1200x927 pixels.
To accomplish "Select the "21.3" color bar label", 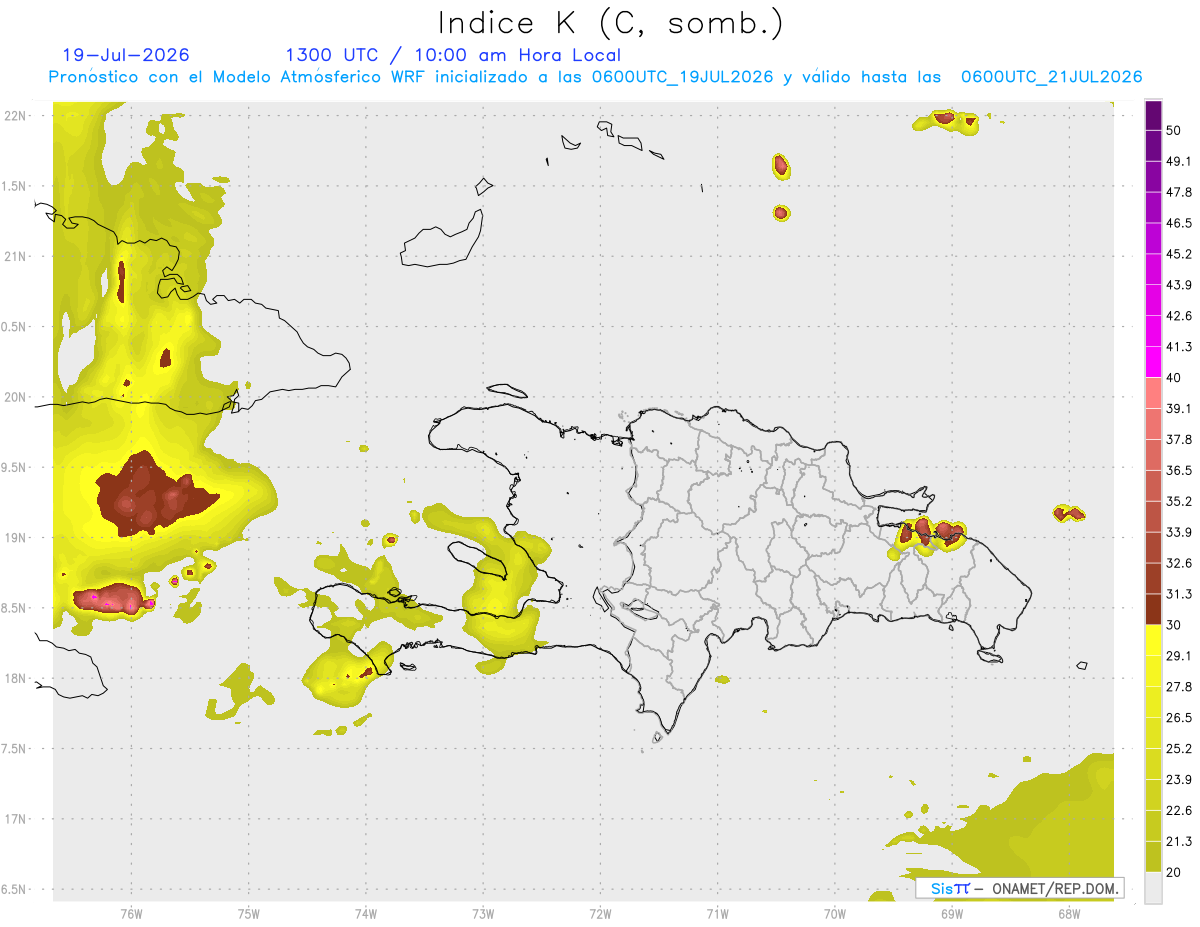I will 1179,841.
